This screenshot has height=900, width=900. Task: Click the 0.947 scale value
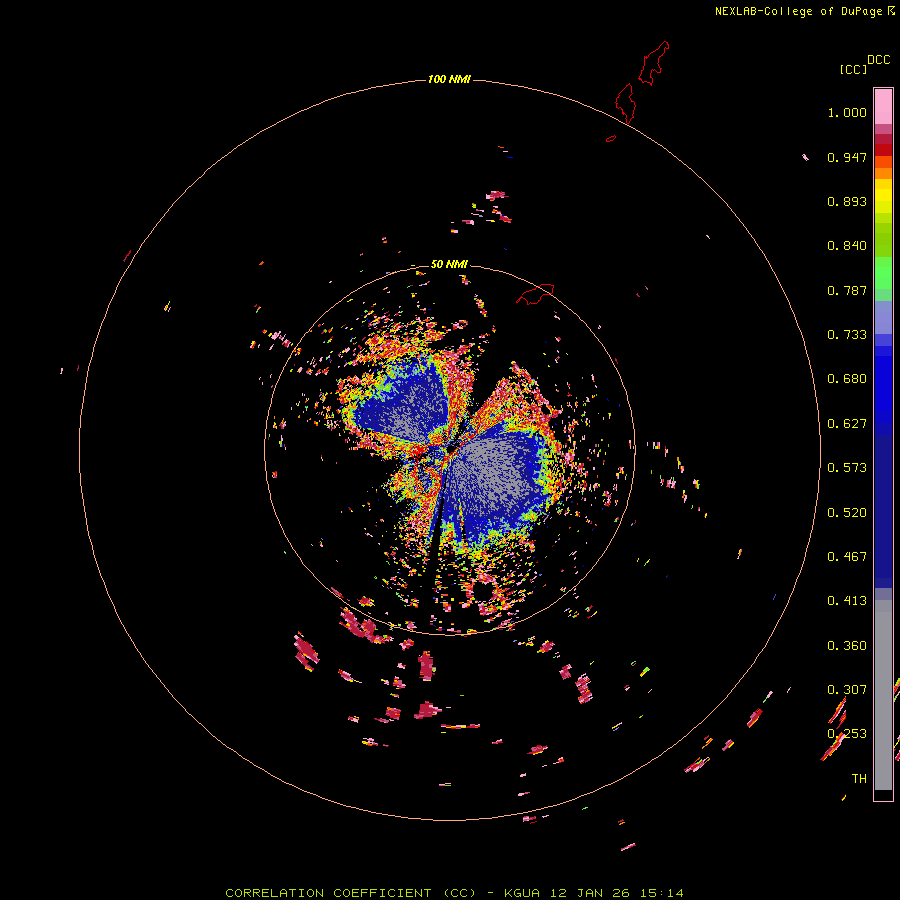point(847,157)
